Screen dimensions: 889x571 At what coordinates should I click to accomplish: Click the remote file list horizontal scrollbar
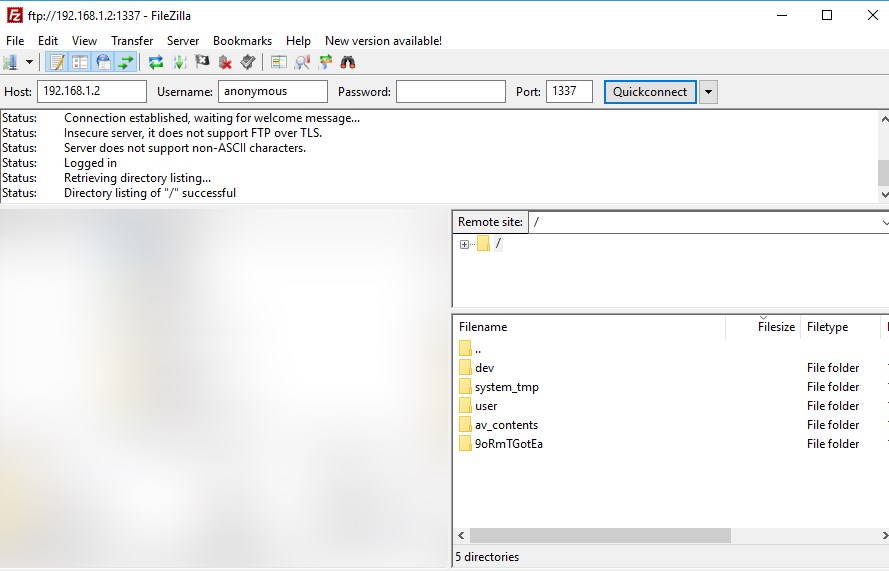tap(600, 536)
